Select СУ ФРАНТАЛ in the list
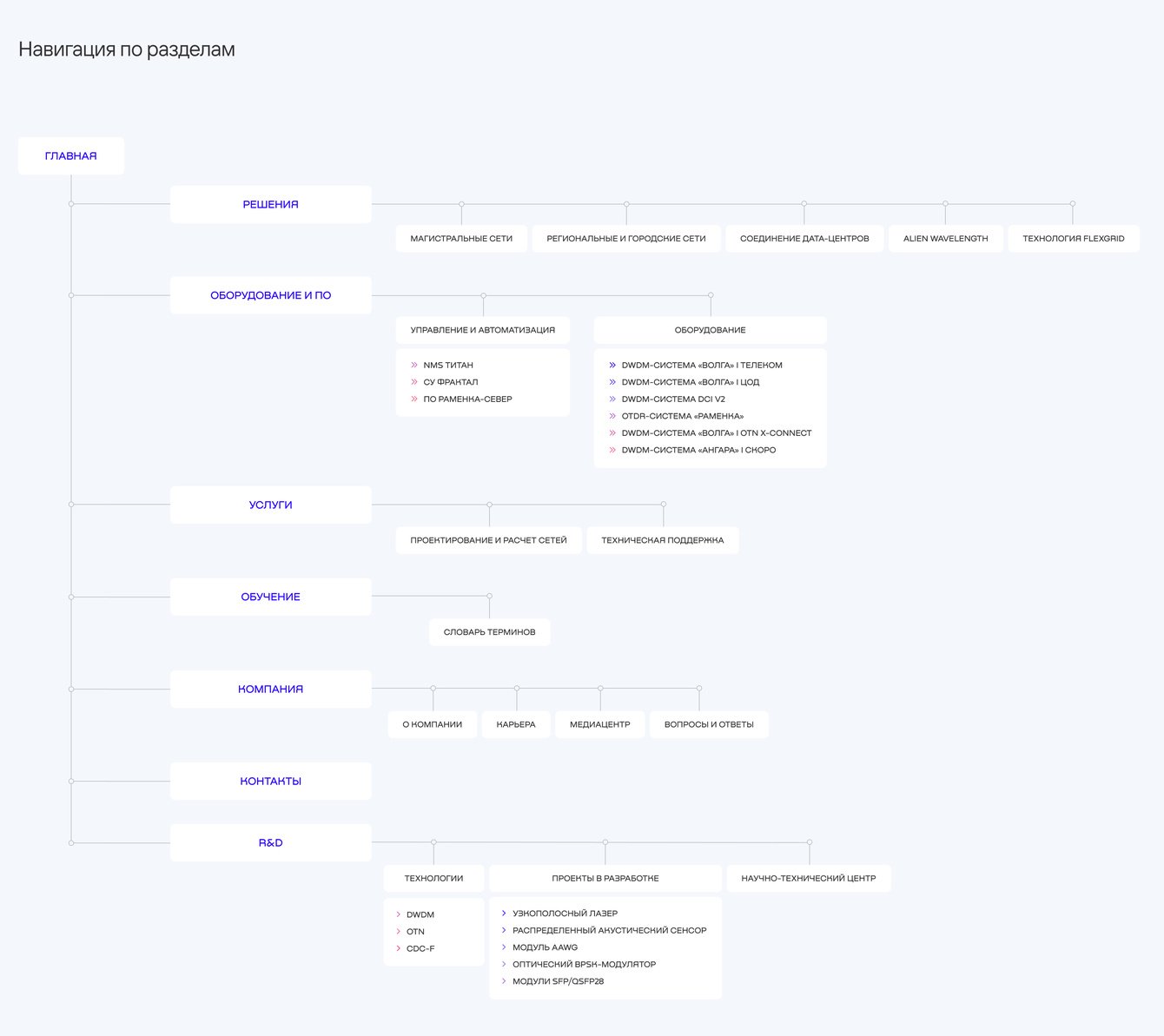Image resolution: width=1164 pixels, height=1036 pixels. click(451, 382)
